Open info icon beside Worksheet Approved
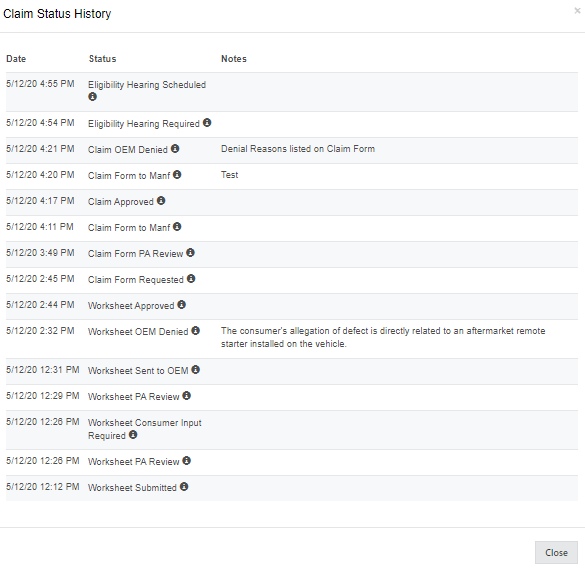This screenshot has width=585, height=571. click(x=182, y=305)
